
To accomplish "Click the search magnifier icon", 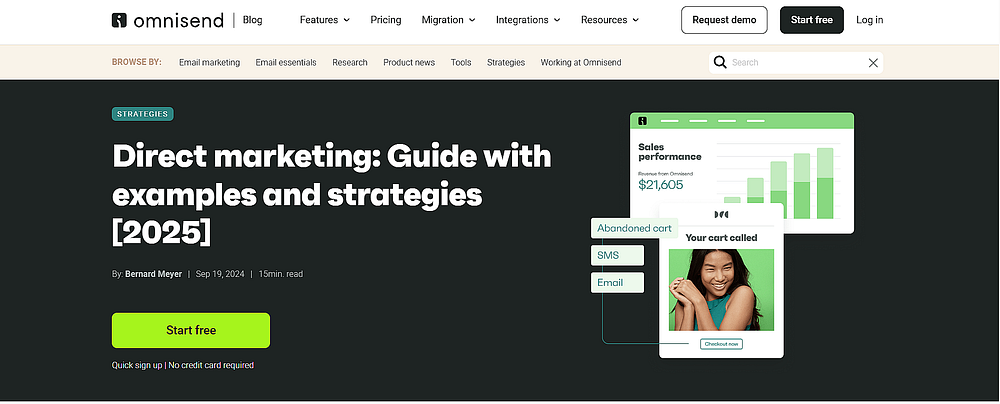I will (720, 62).
